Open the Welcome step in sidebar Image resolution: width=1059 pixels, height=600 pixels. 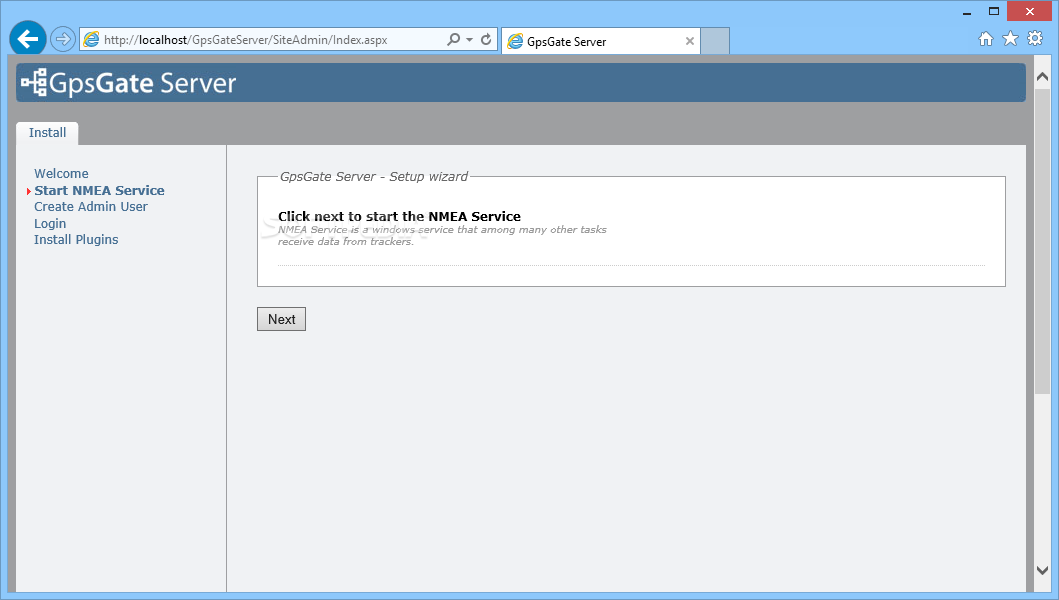pyautogui.click(x=61, y=174)
